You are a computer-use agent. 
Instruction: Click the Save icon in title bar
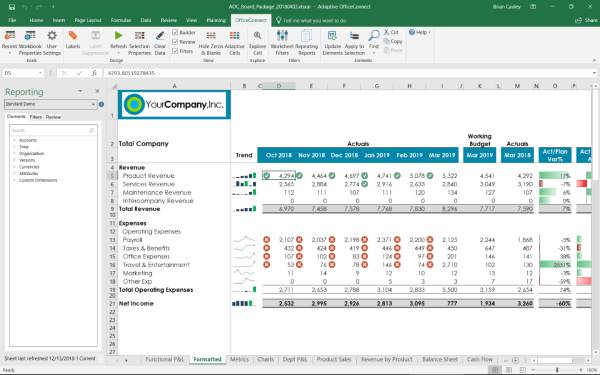click(x=12, y=7)
